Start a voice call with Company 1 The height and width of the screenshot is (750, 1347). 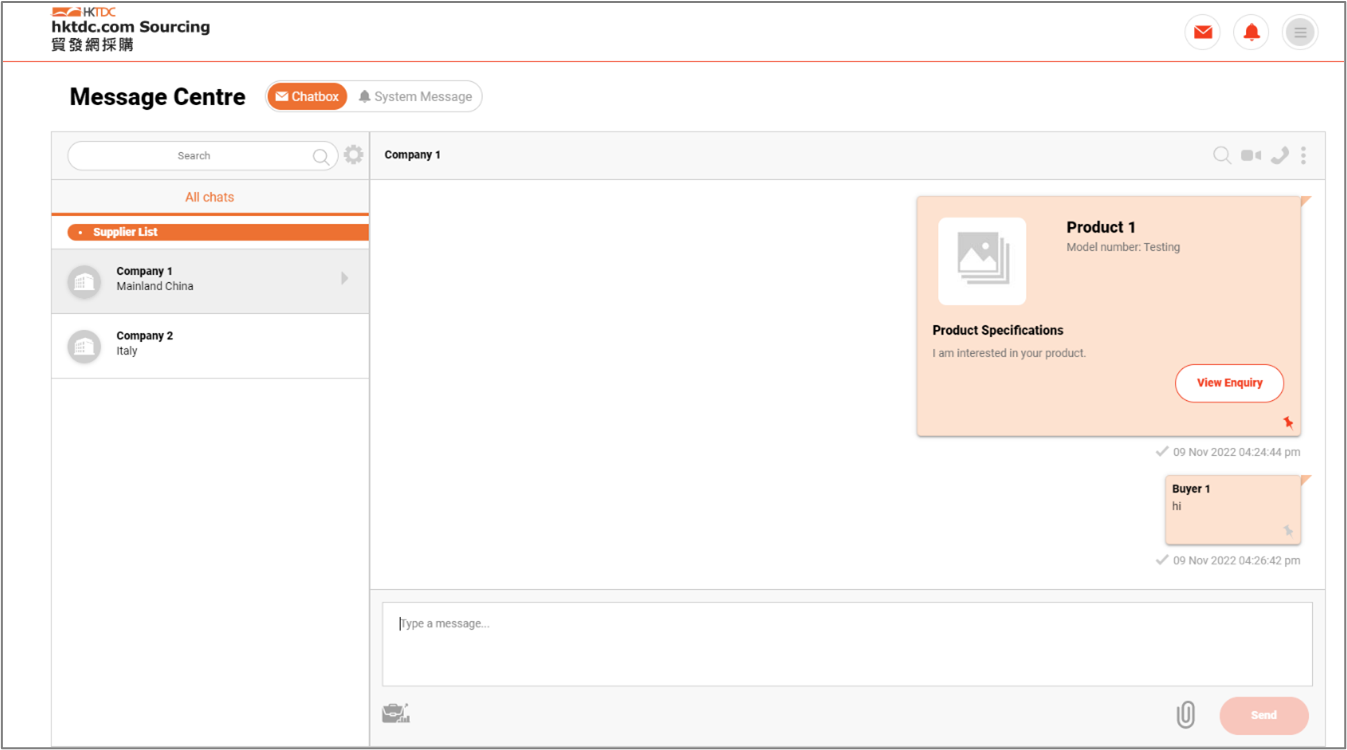1280,155
